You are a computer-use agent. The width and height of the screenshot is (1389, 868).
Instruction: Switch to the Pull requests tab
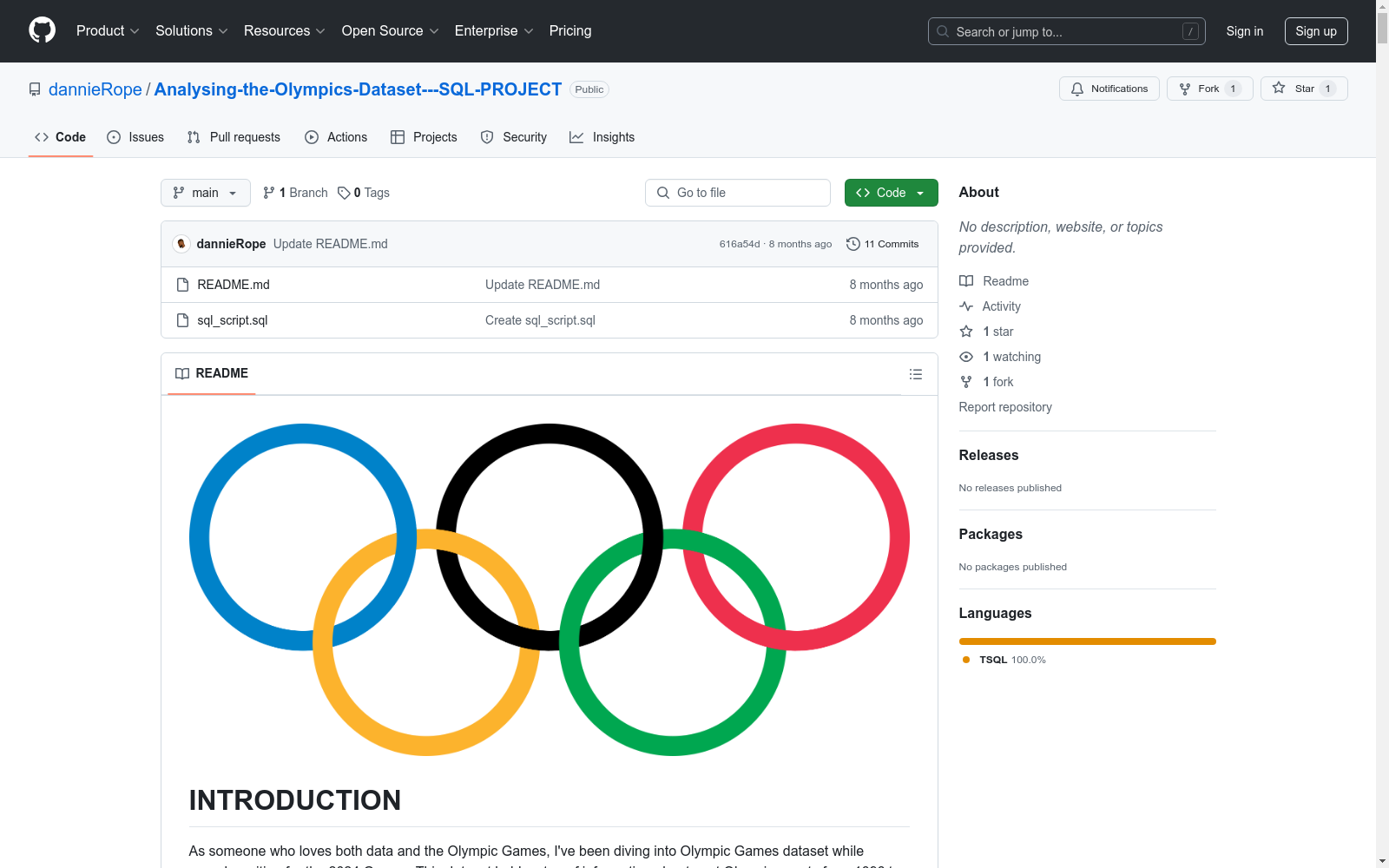234,137
